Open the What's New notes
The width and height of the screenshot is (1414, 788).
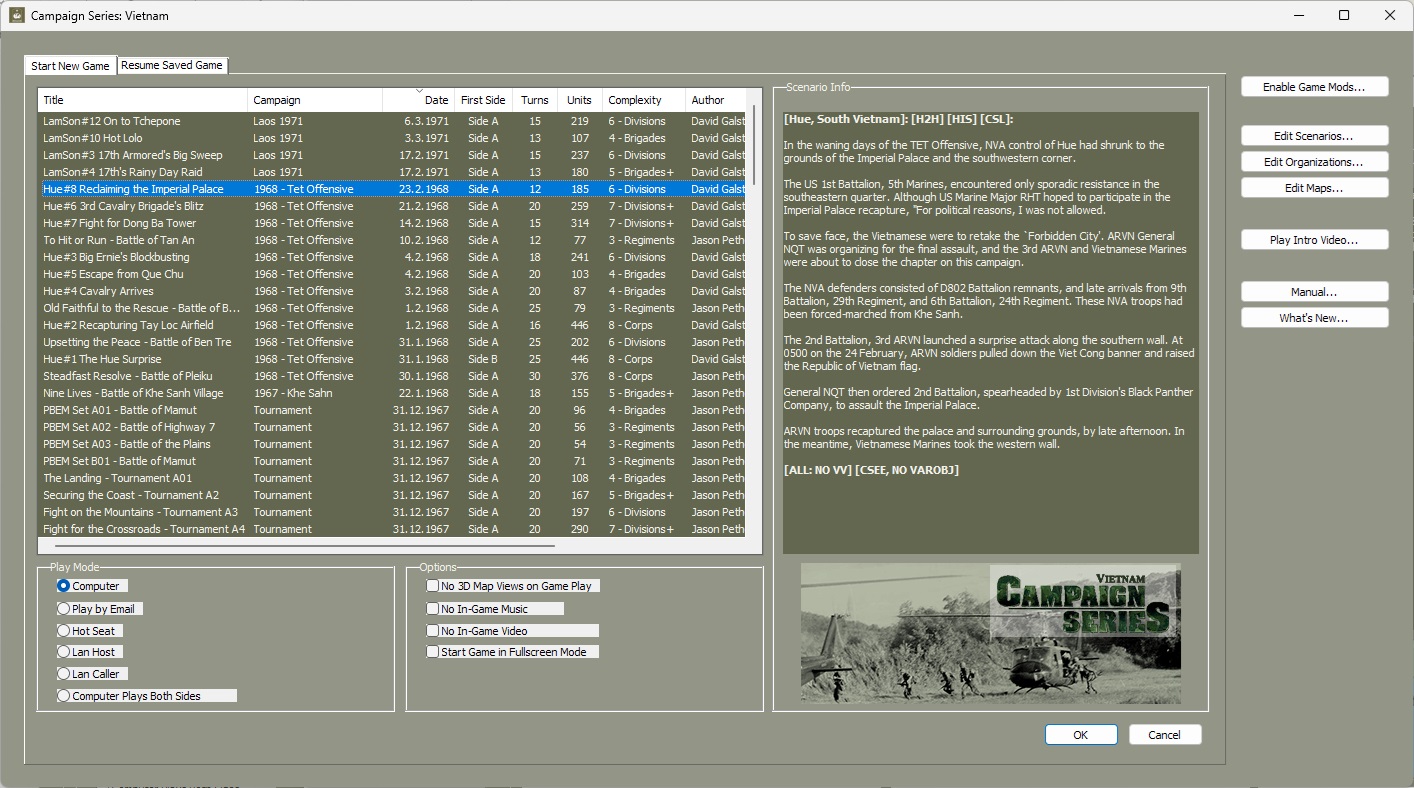tap(1315, 318)
